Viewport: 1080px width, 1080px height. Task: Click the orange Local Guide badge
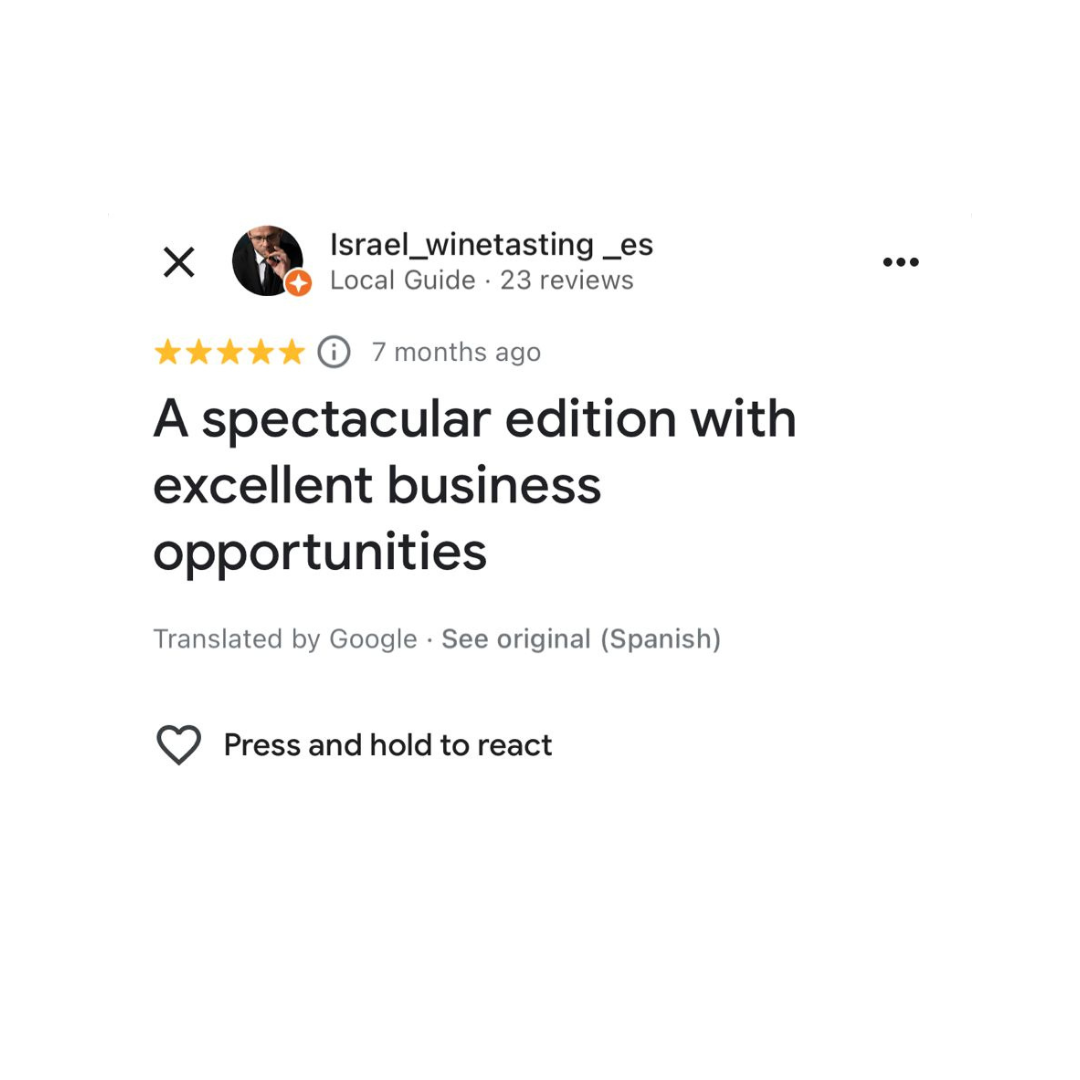(298, 284)
